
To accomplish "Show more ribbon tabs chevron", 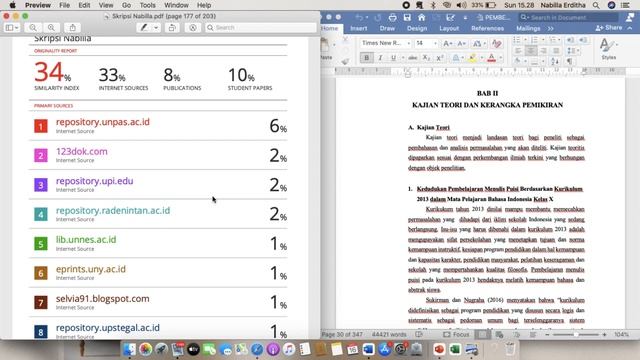I will [551, 28].
